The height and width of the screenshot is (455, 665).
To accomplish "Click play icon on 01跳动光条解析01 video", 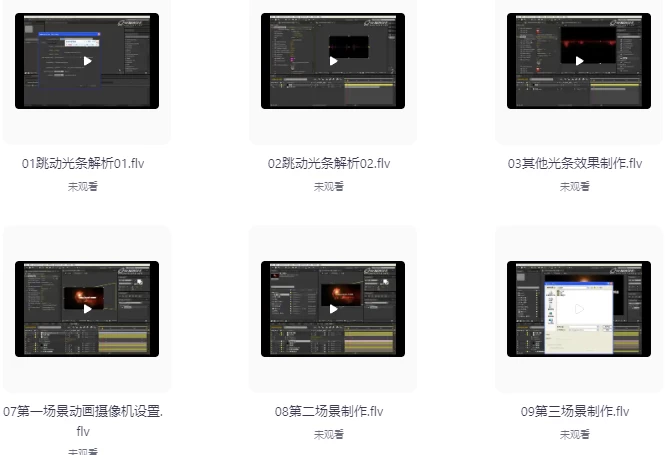I will pyautogui.click(x=87, y=61).
